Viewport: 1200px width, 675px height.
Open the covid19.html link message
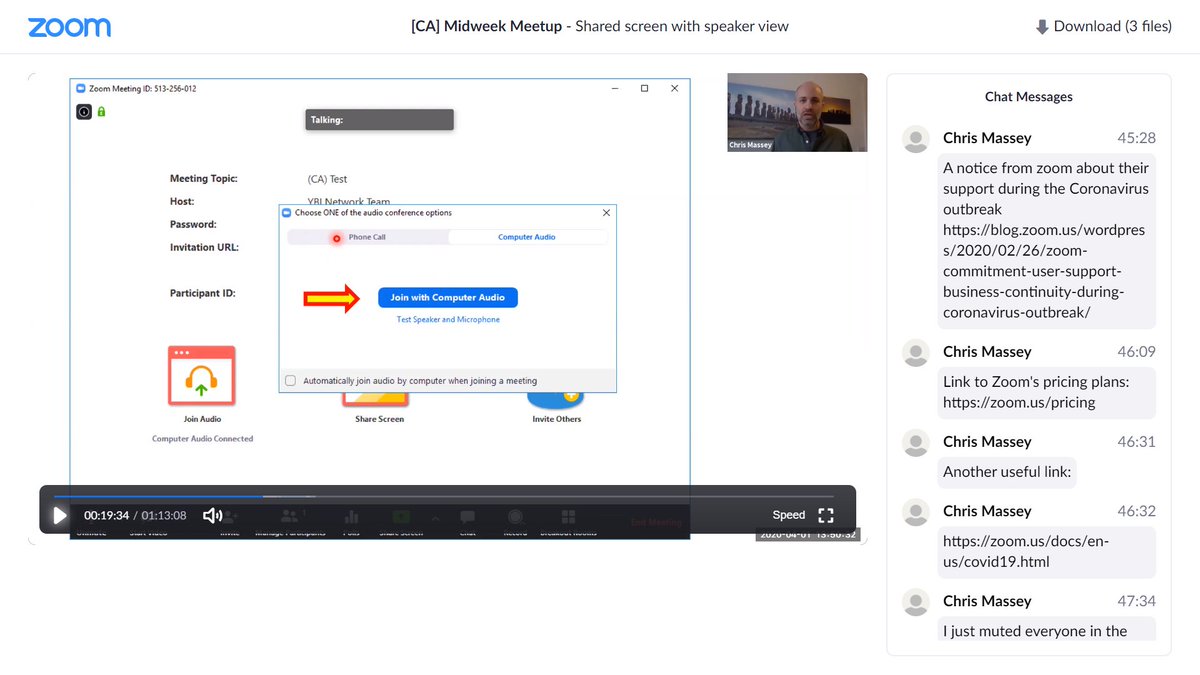1046,551
